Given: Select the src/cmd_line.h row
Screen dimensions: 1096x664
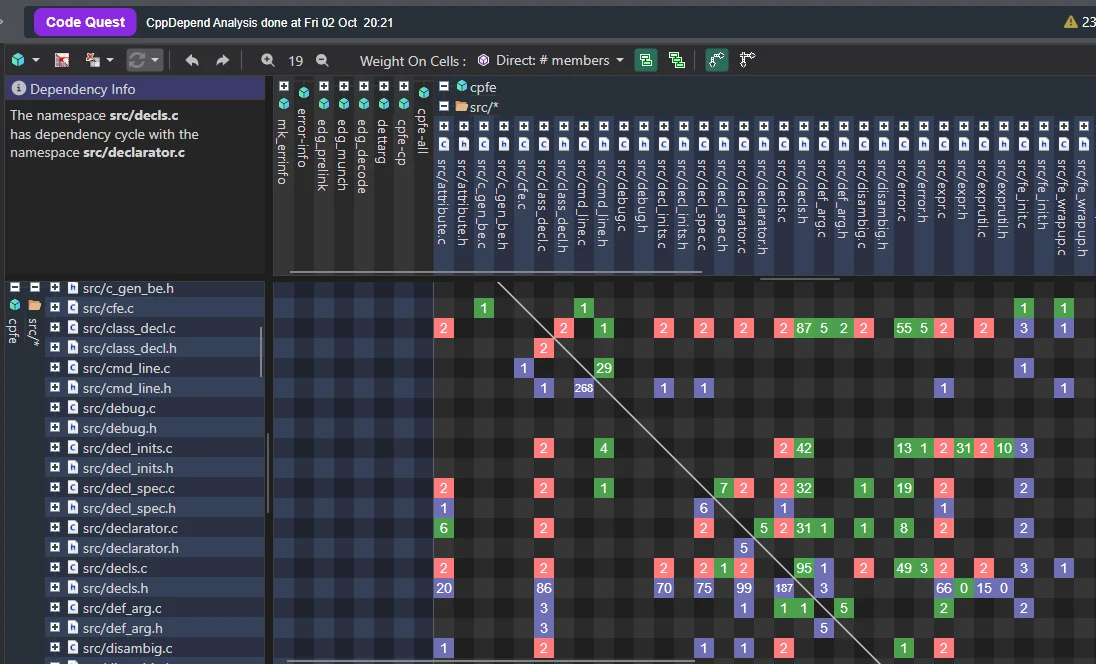Looking at the screenshot, I should (x=155, y=388).
